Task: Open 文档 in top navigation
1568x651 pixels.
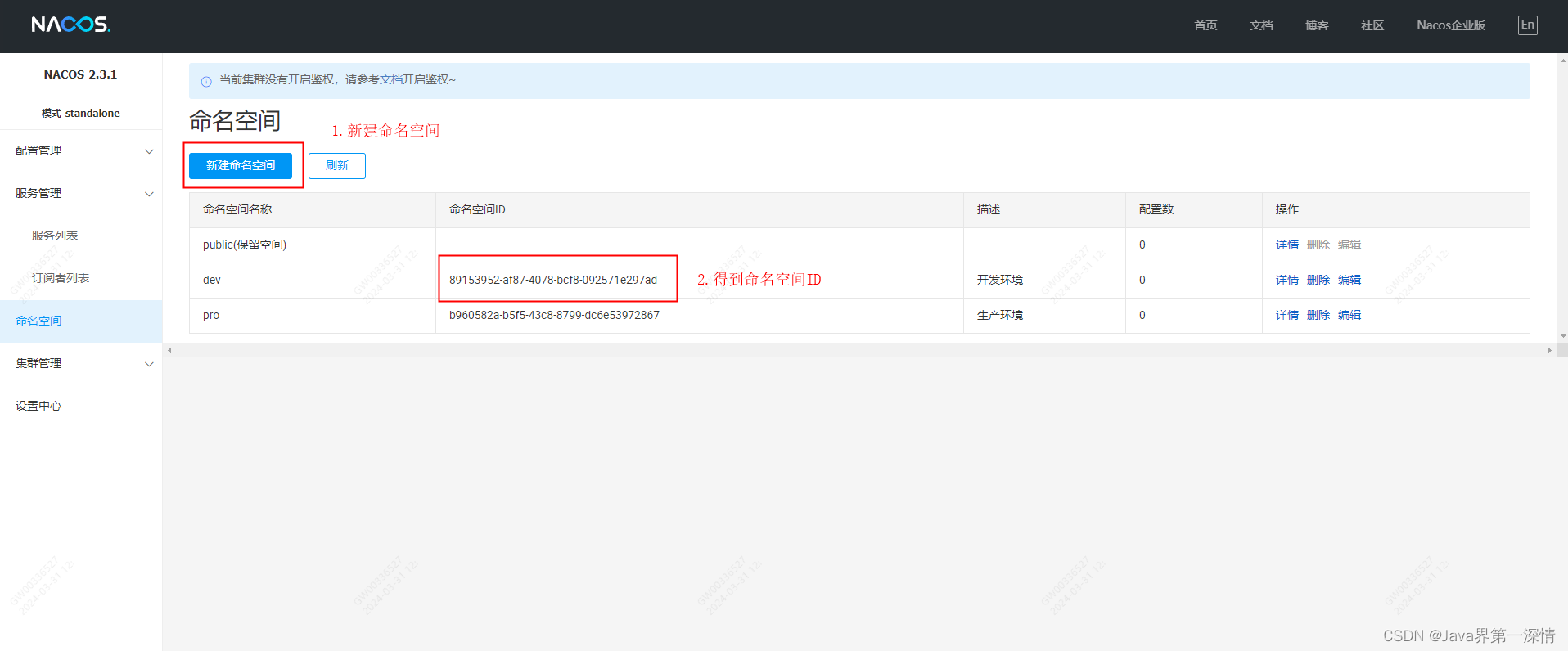Action: tap(1261, 25)
